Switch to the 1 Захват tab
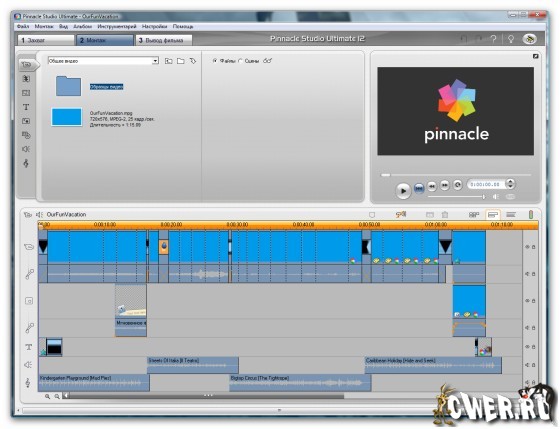560x429 pixels. pyautogui.click(x=46, y=40)
